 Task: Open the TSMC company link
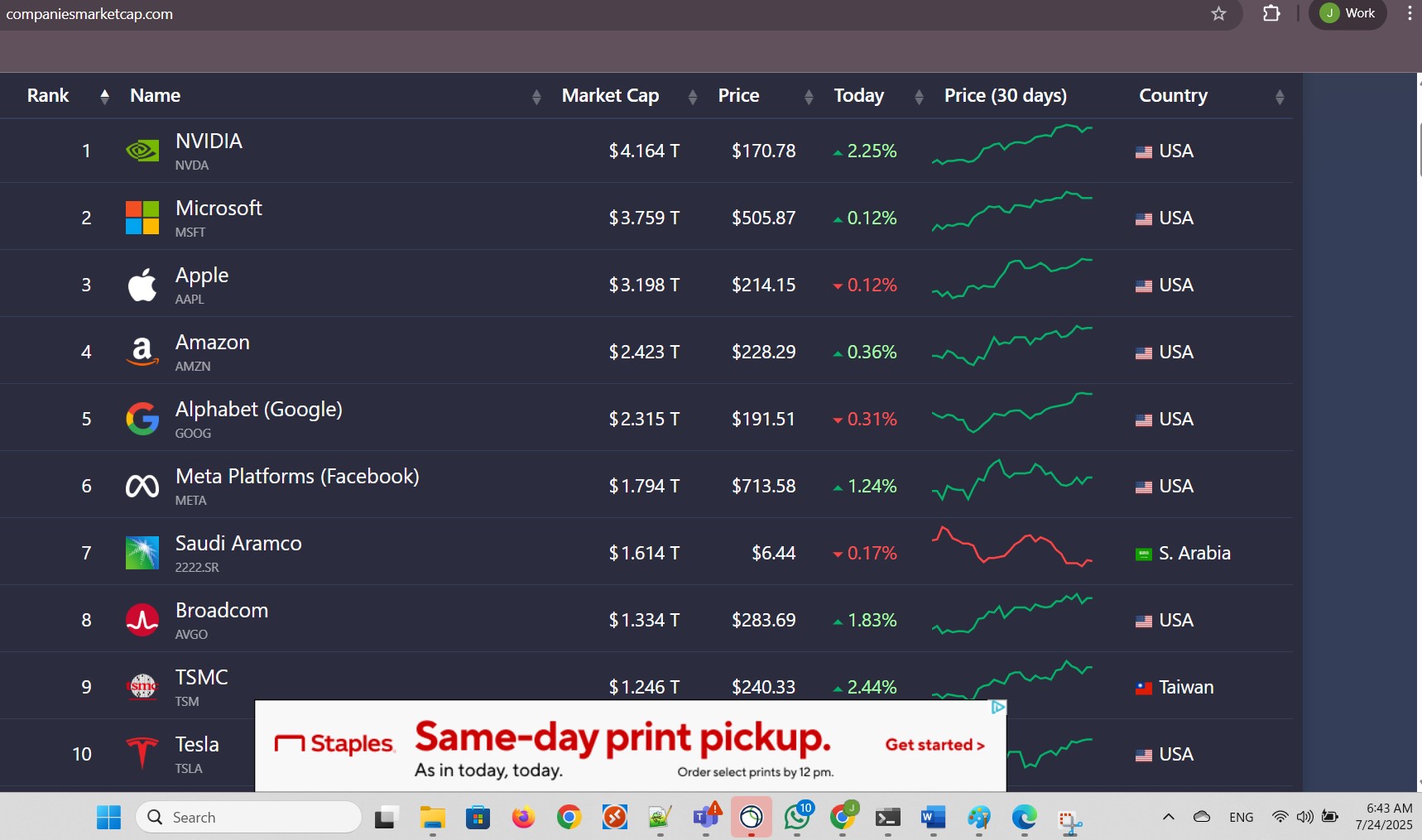tap(201, 678)
